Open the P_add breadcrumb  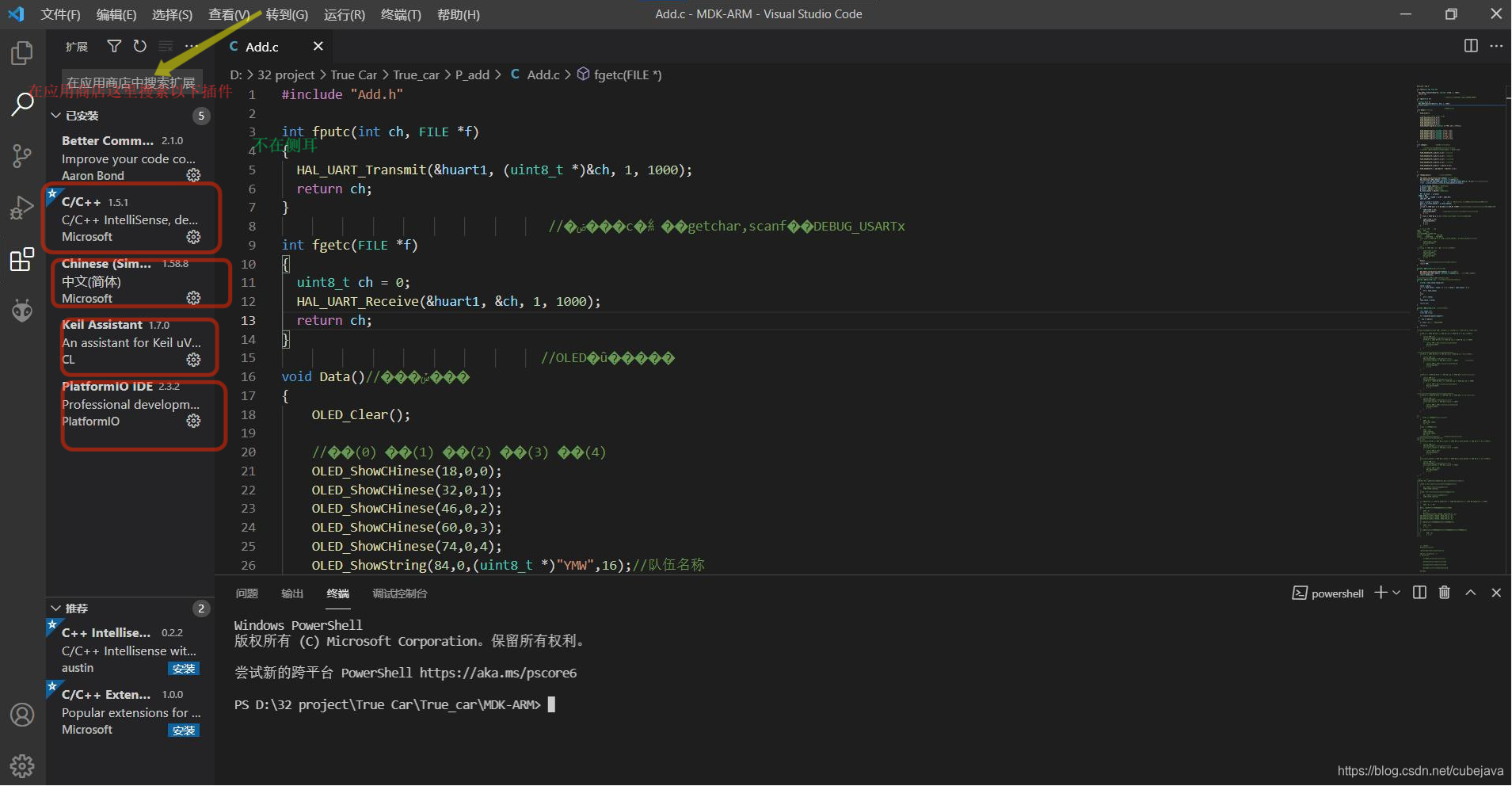(472, 74)
